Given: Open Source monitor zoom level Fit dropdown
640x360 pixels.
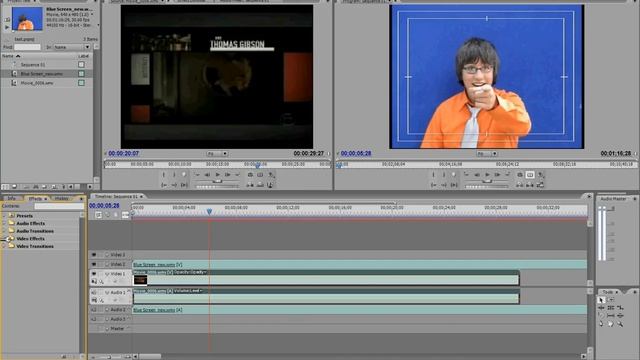Looking at the screenshot, I should [x=217, y=154].
